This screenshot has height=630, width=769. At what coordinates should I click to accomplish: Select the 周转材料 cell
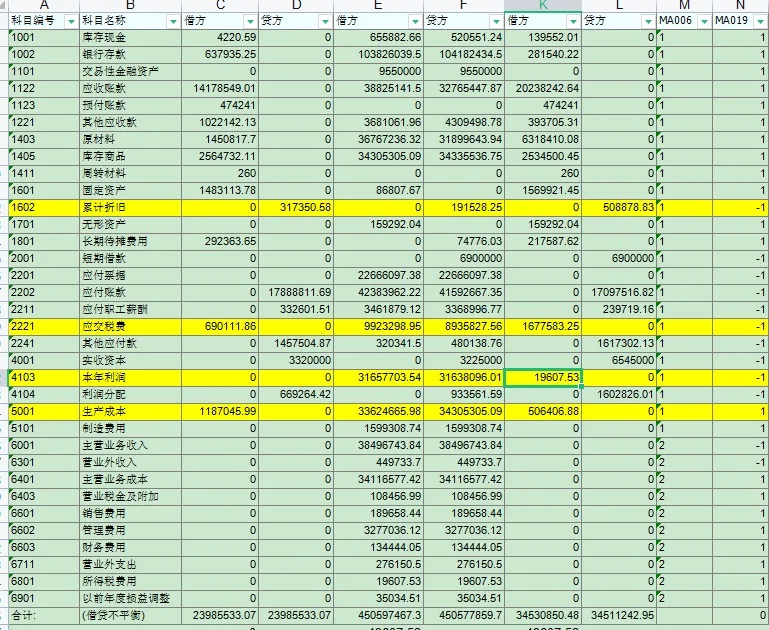(x=130, y=174)
